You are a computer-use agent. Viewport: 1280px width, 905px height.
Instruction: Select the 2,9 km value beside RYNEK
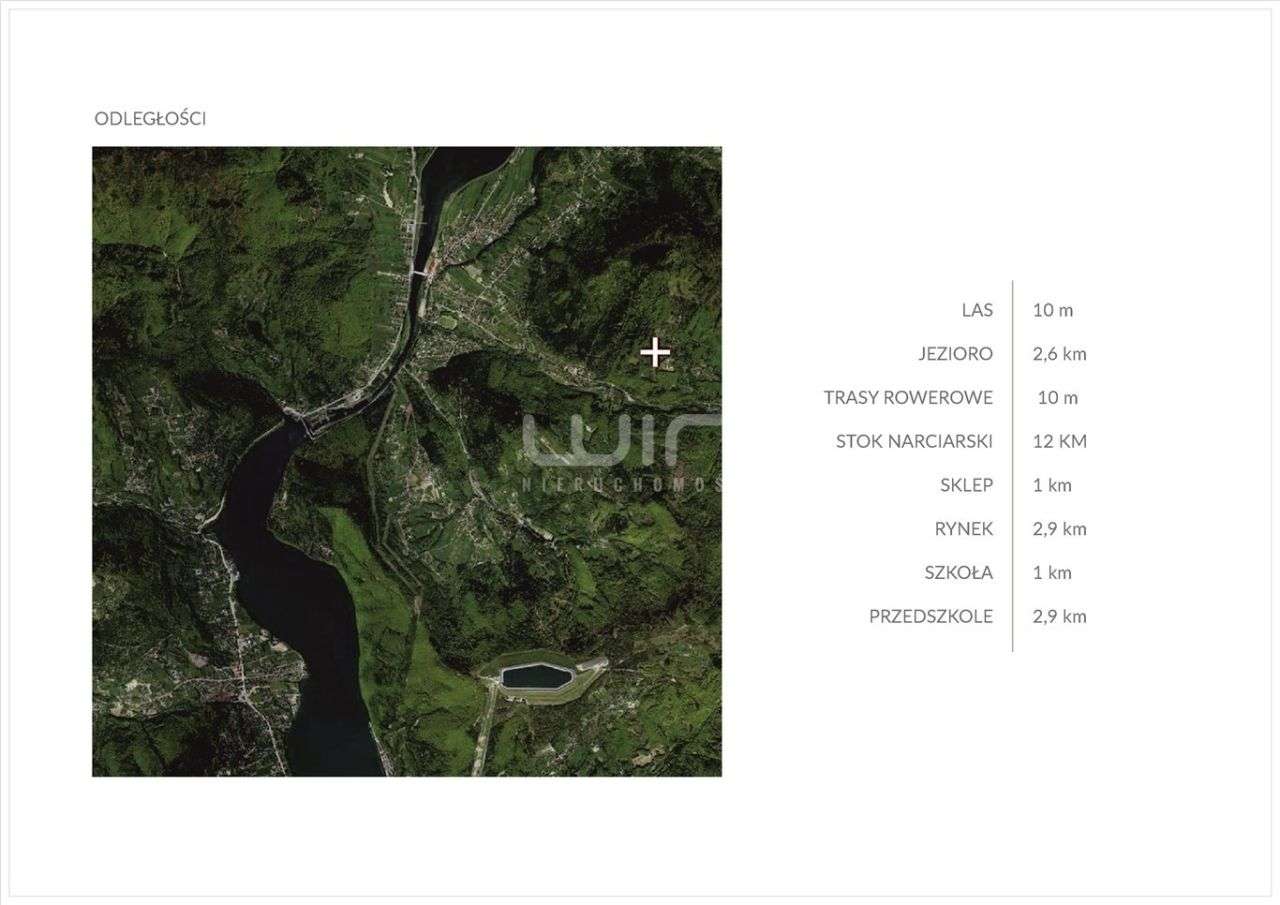(1060, 529)
